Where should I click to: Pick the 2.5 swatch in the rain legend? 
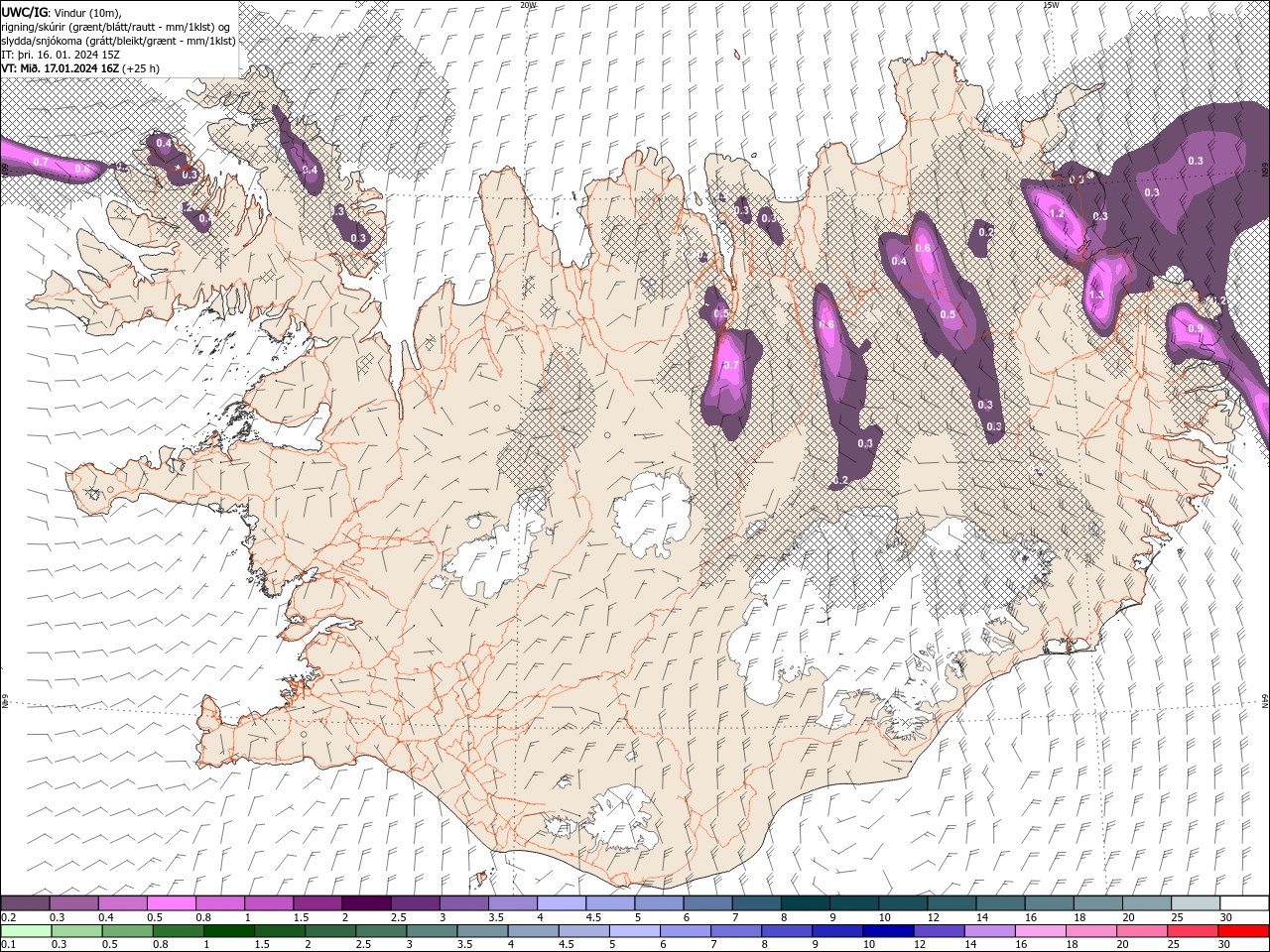tap(381, 931)
